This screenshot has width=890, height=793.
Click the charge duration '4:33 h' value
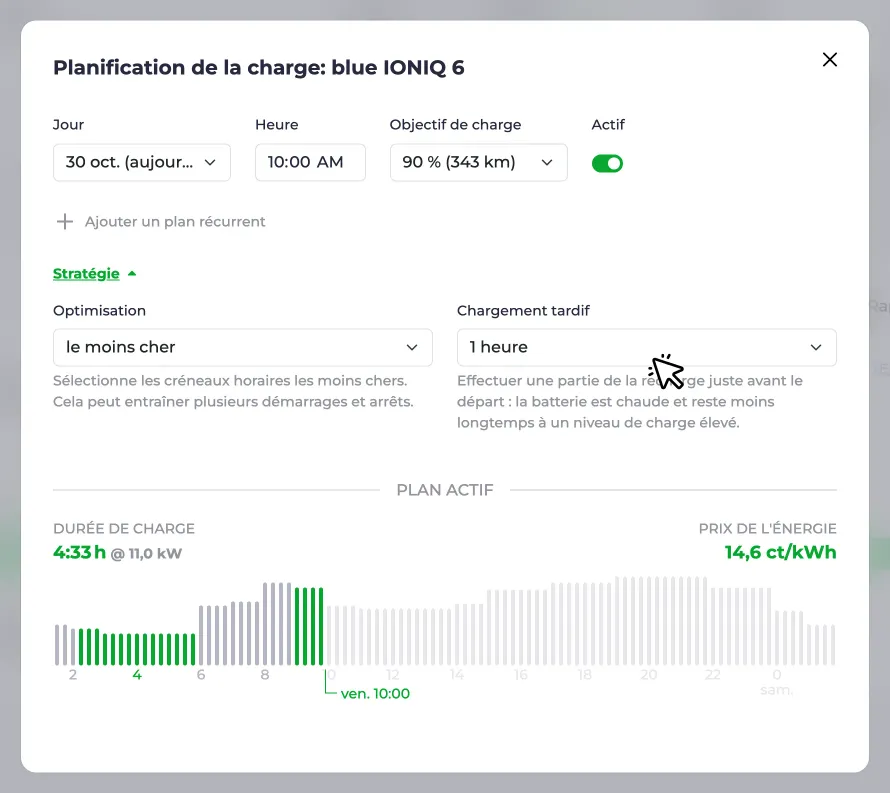coord(79,552)
